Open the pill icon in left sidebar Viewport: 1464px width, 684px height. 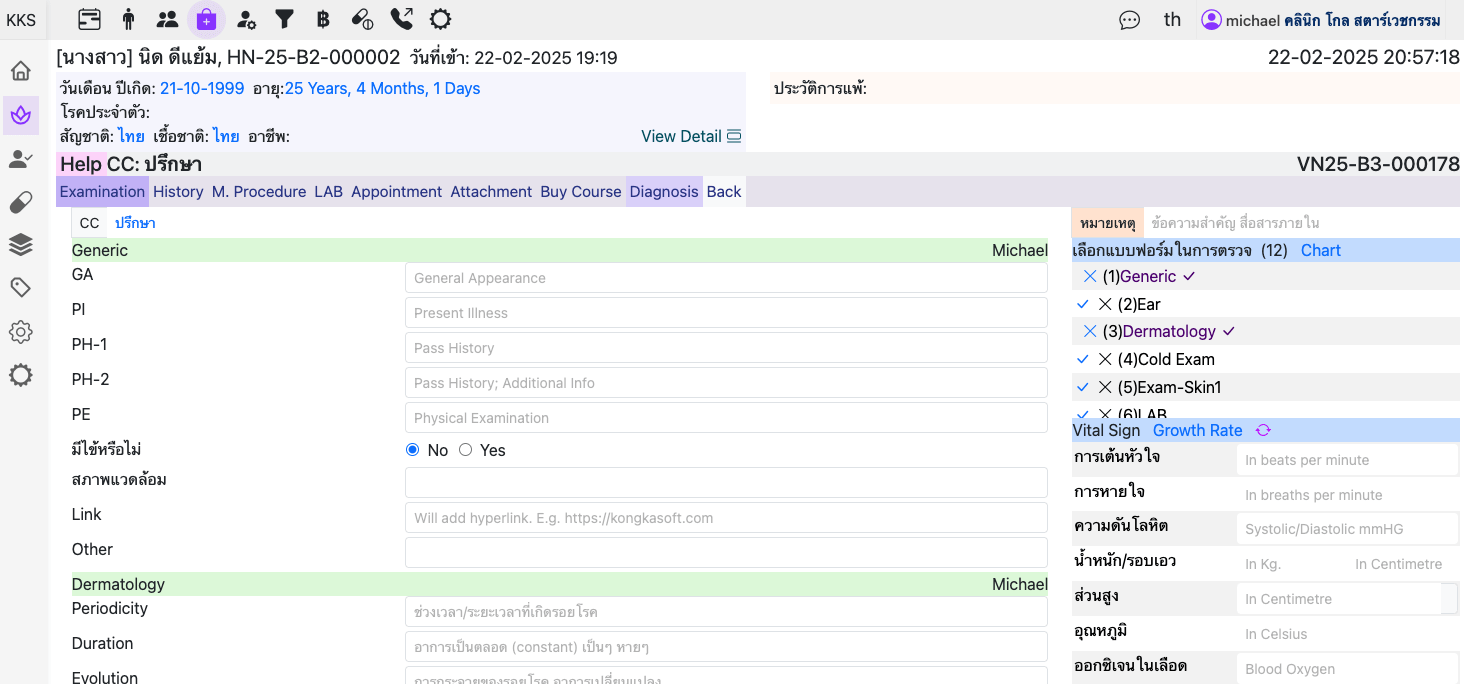pyautogui.click(x=21, y=203)
